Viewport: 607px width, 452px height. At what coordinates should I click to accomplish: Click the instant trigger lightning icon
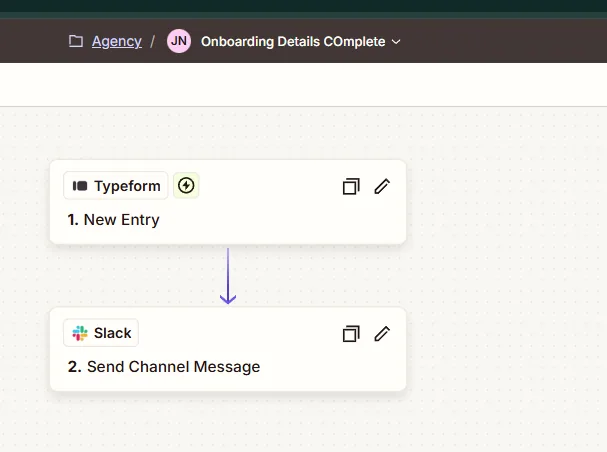[x=186, y=186]
